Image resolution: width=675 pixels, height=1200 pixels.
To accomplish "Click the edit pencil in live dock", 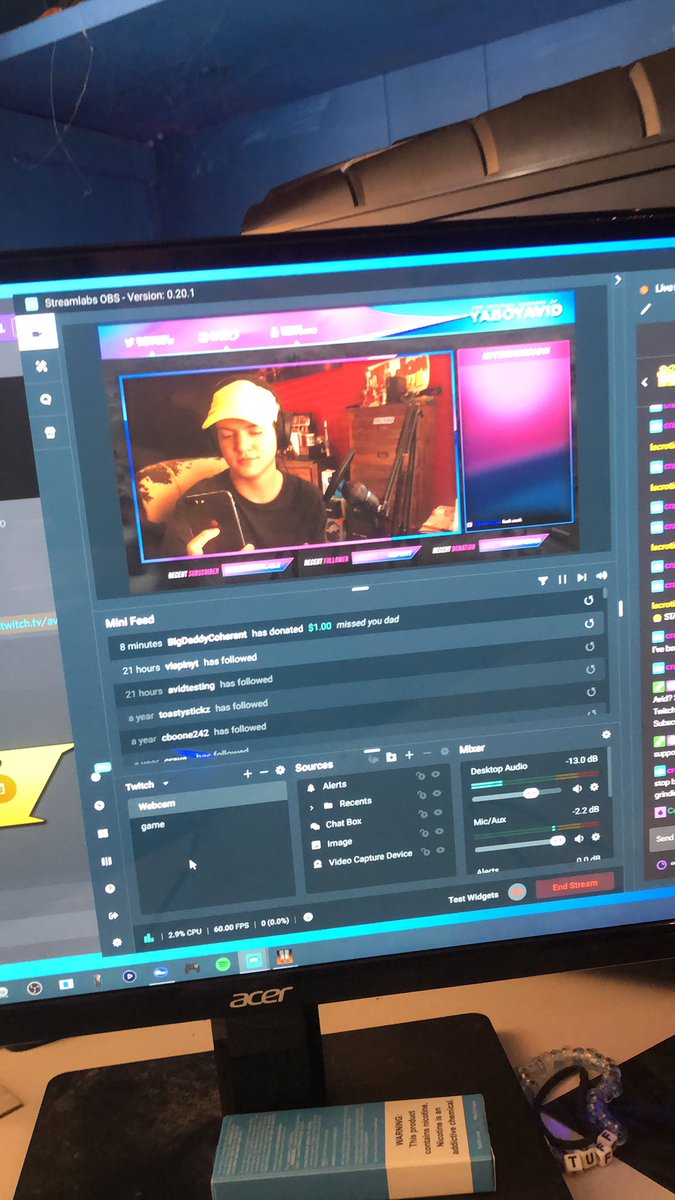I will click(x=645, y=309).
